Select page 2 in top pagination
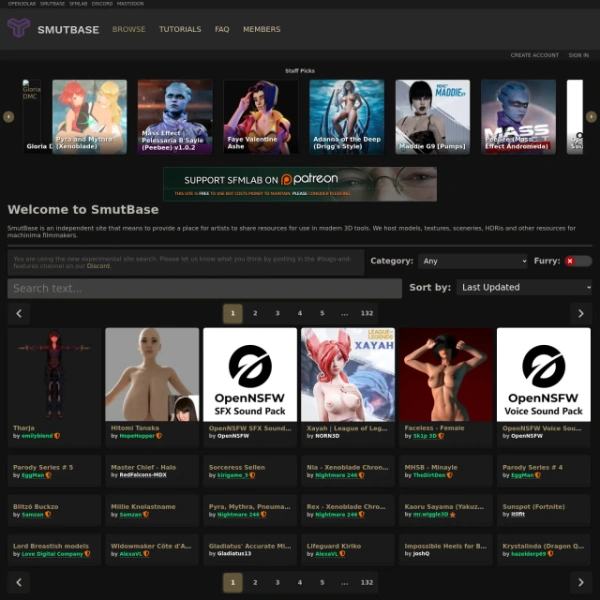The height and width of the screenshot is (600, 600). 255,313
